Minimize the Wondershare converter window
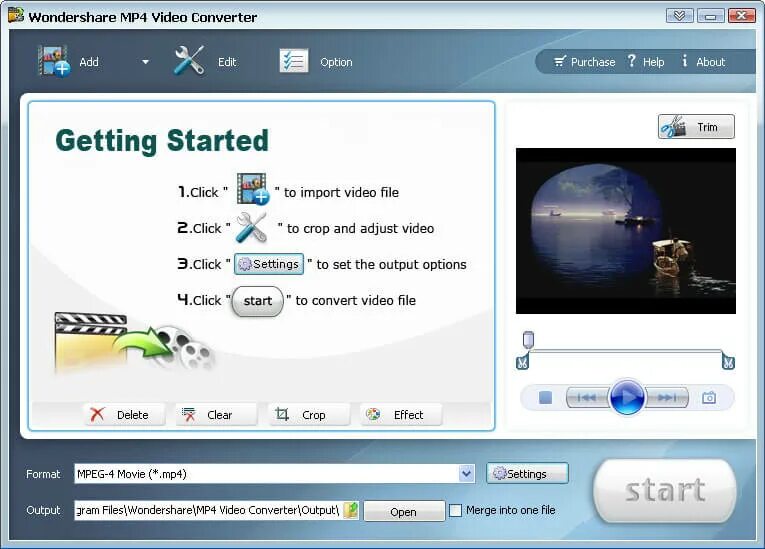Screen dimensions: 765x549 coord(710,16)
